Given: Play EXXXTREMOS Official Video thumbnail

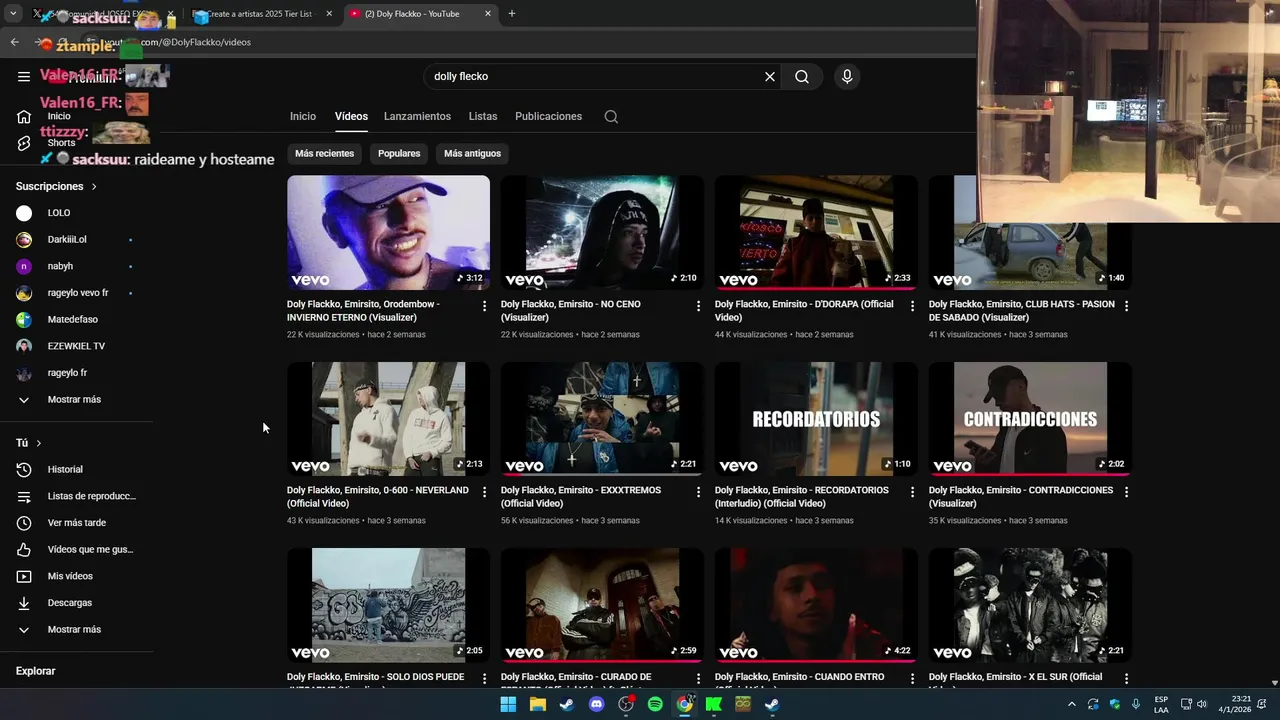Looking at the screenshot, I should [602, 419].
